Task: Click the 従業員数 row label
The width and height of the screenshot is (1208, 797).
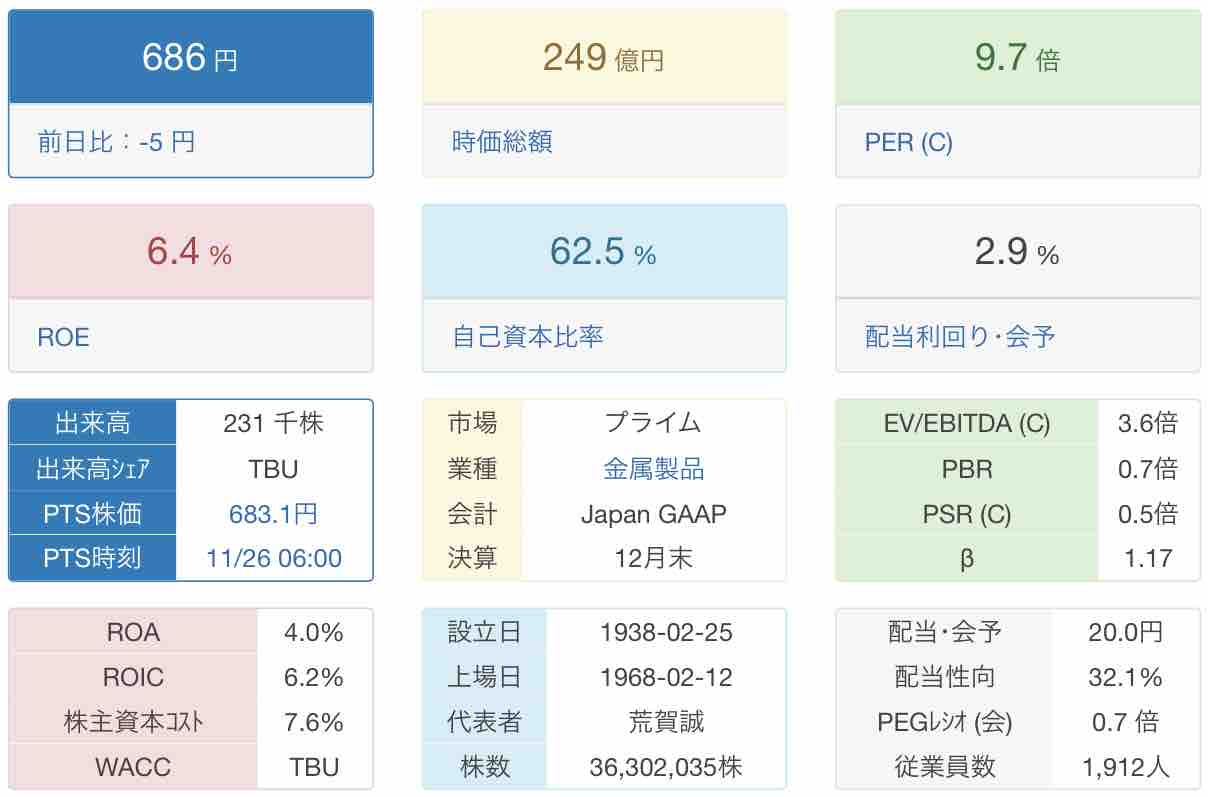Action: click(x=945, y=767)
